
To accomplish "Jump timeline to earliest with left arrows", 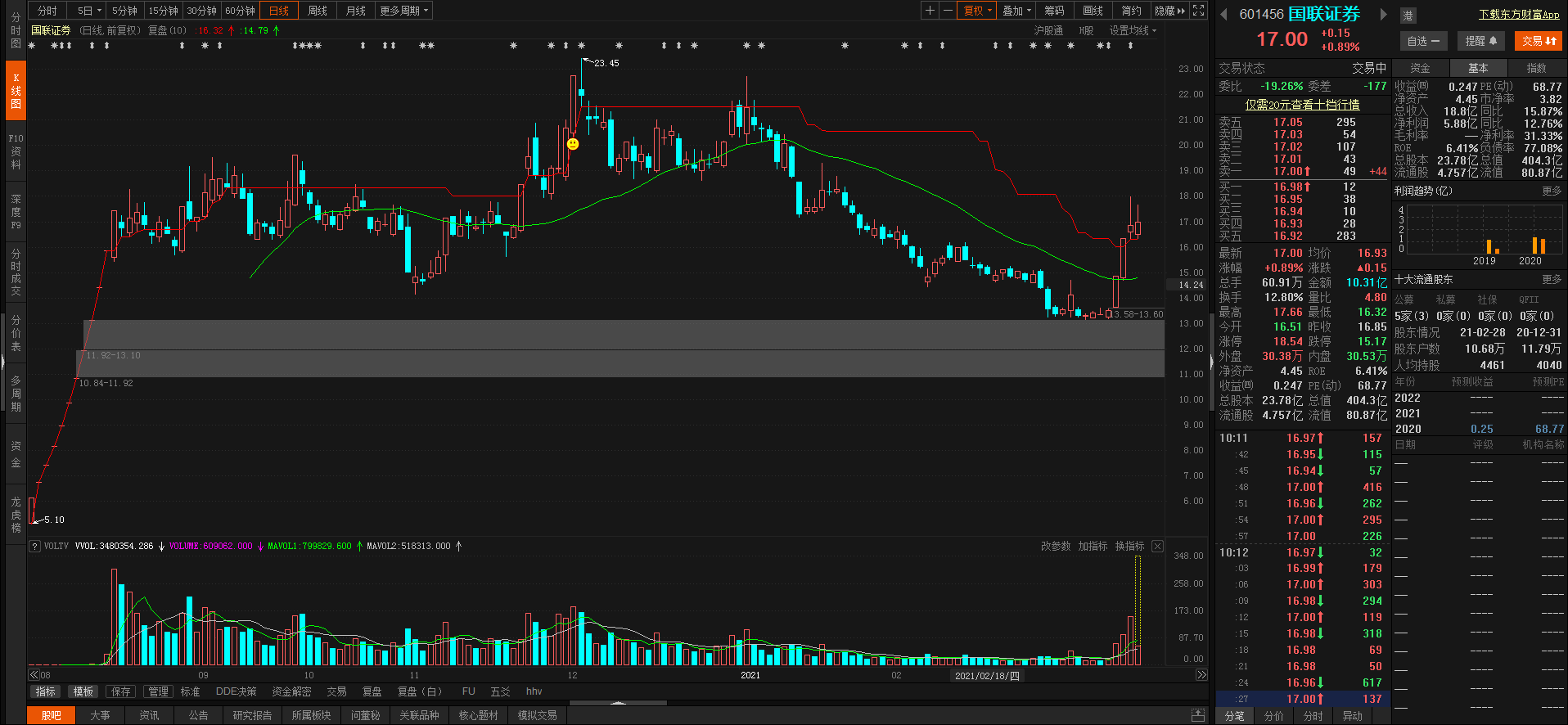I will click(x=34, y=675).
